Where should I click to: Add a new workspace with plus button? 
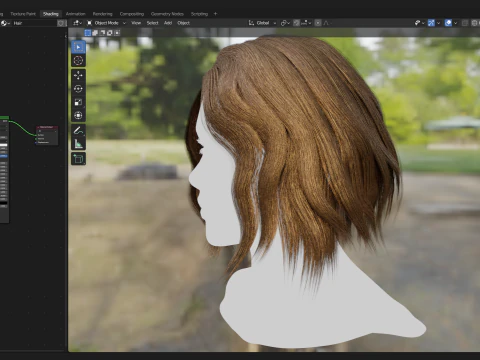(x=215, y=14)
